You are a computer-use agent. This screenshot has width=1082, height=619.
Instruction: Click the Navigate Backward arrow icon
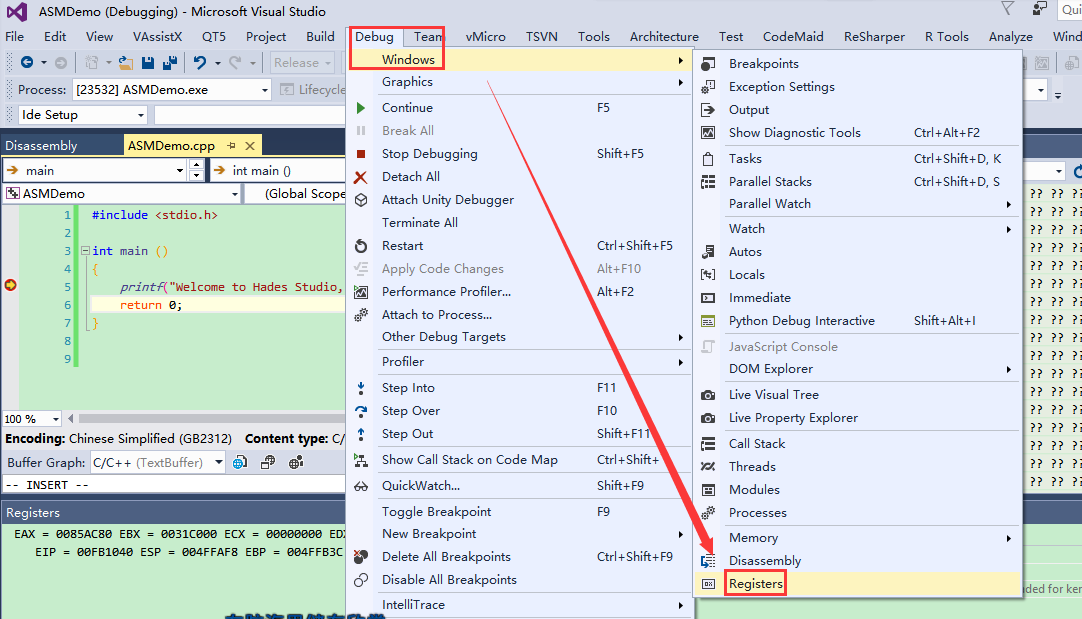26,62
